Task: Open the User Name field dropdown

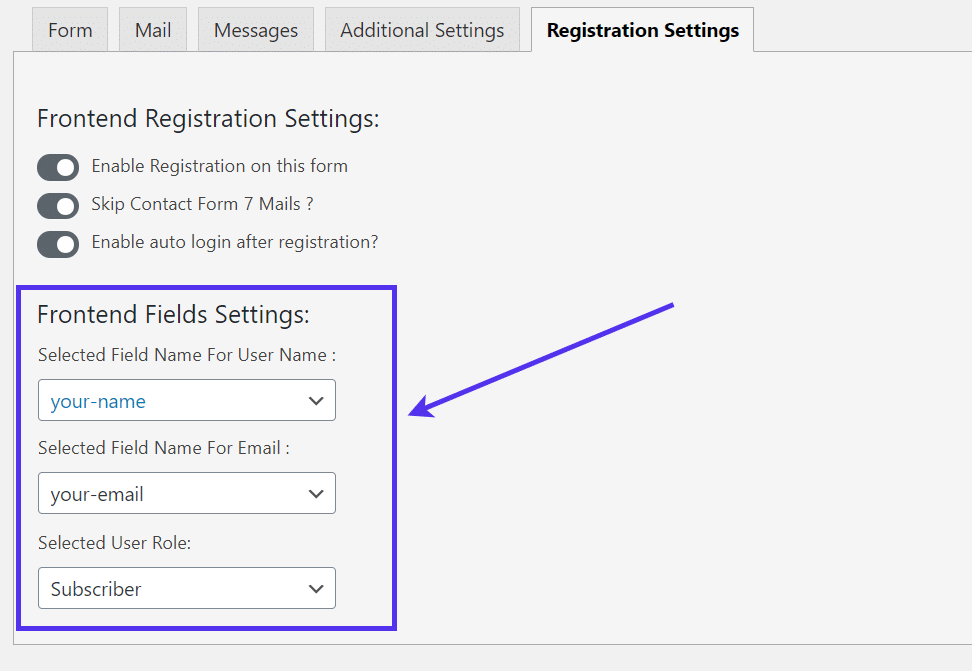Action: pos(186,400)
